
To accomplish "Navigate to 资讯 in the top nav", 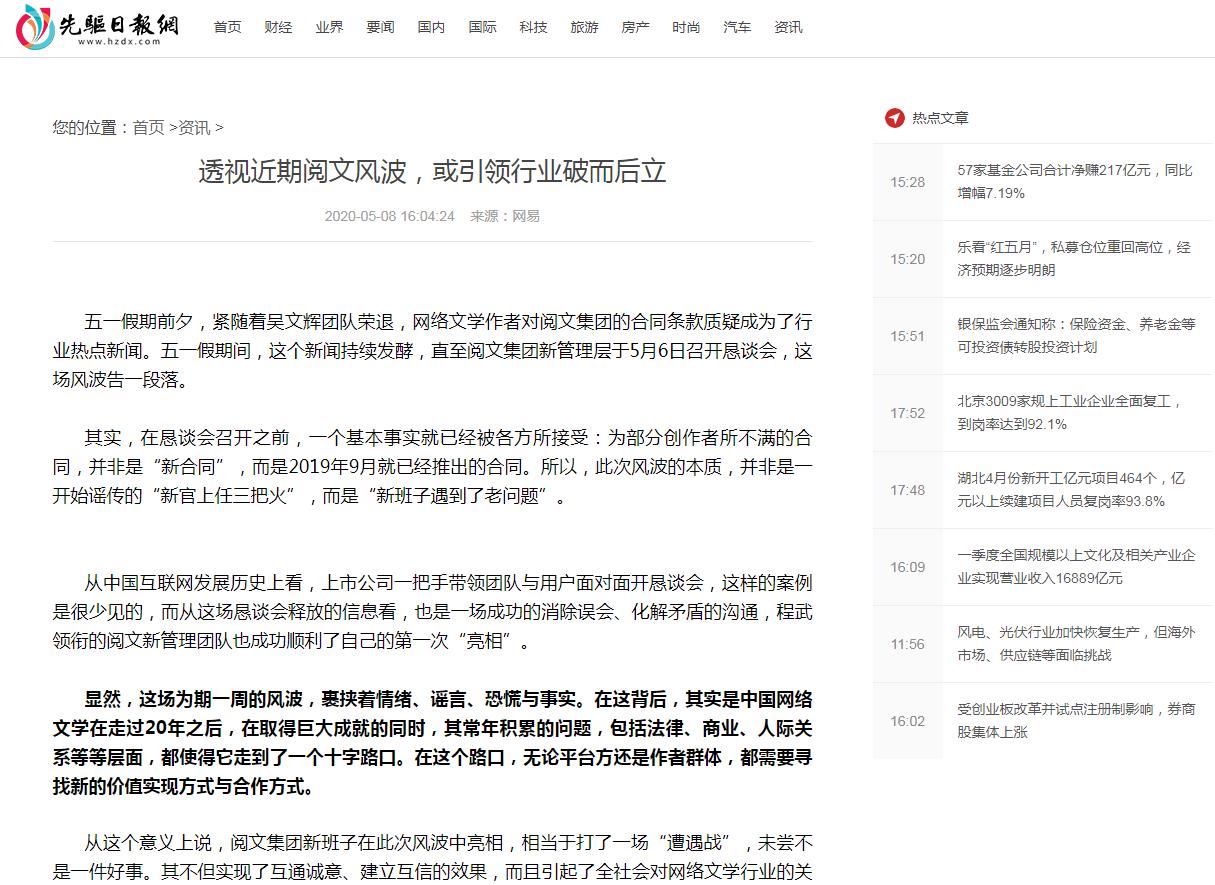I will click(x=788, y=27).
